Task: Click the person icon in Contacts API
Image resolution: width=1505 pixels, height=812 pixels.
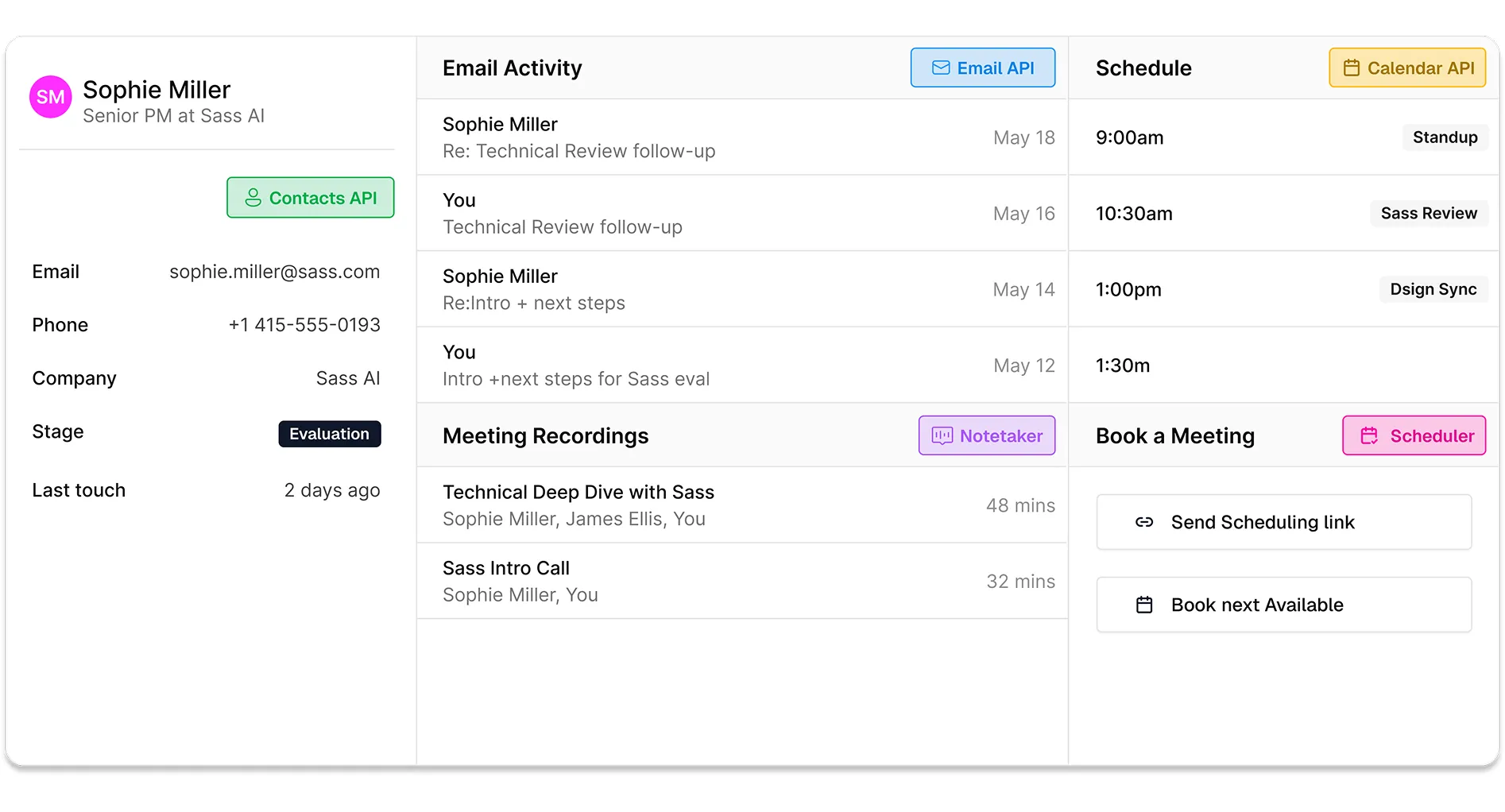Action: click(x=253, y=198)
